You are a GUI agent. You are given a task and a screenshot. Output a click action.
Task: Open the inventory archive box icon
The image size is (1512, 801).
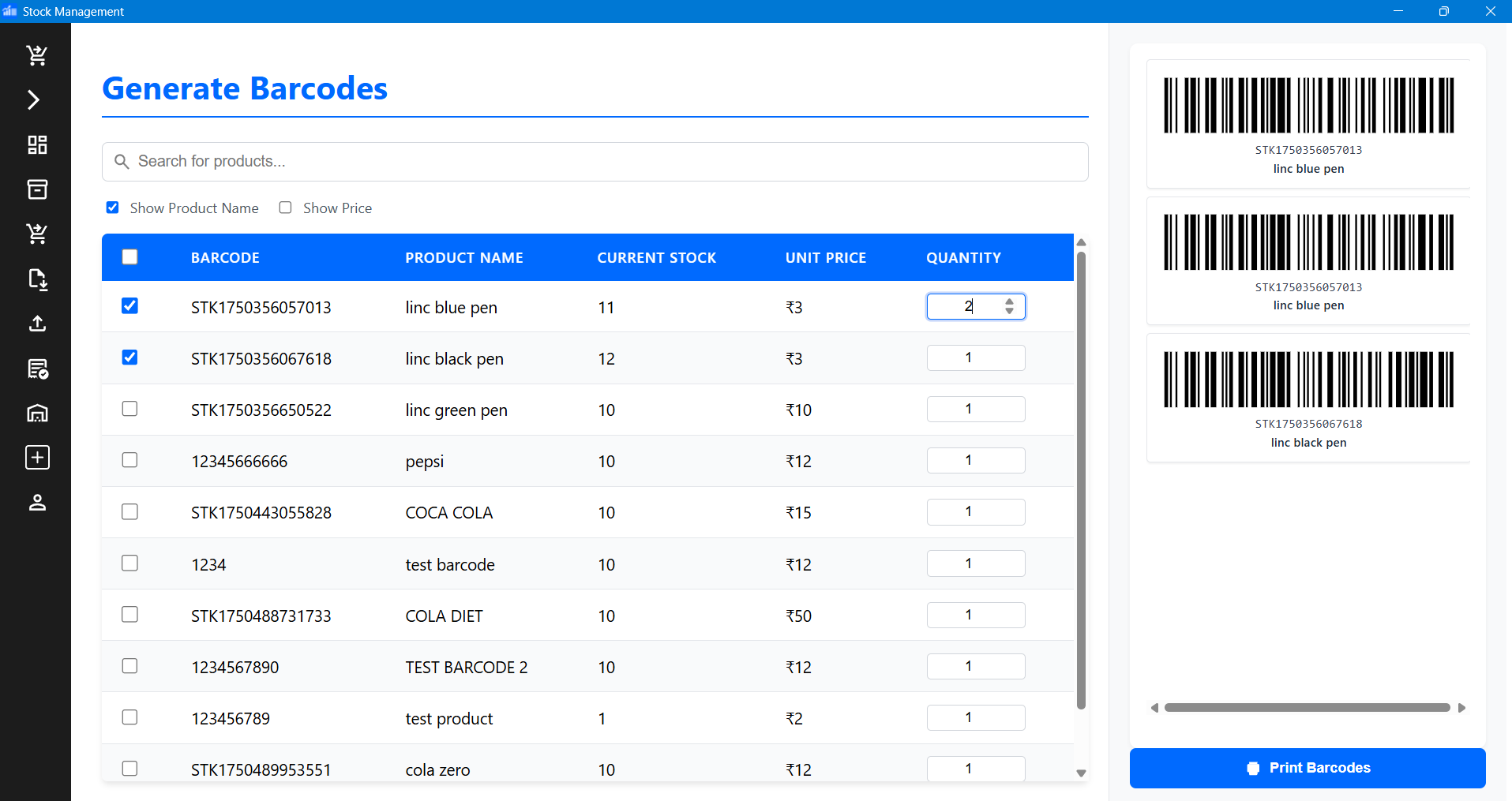click(x=37, y=189)
